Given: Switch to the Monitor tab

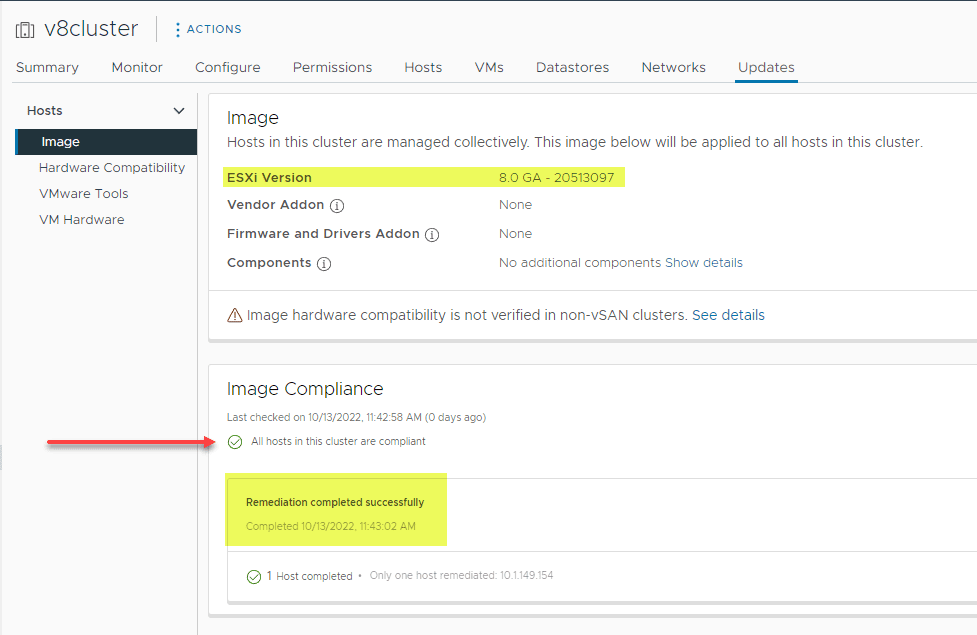Looking at the screenshot, I should [x=137, y=68].
